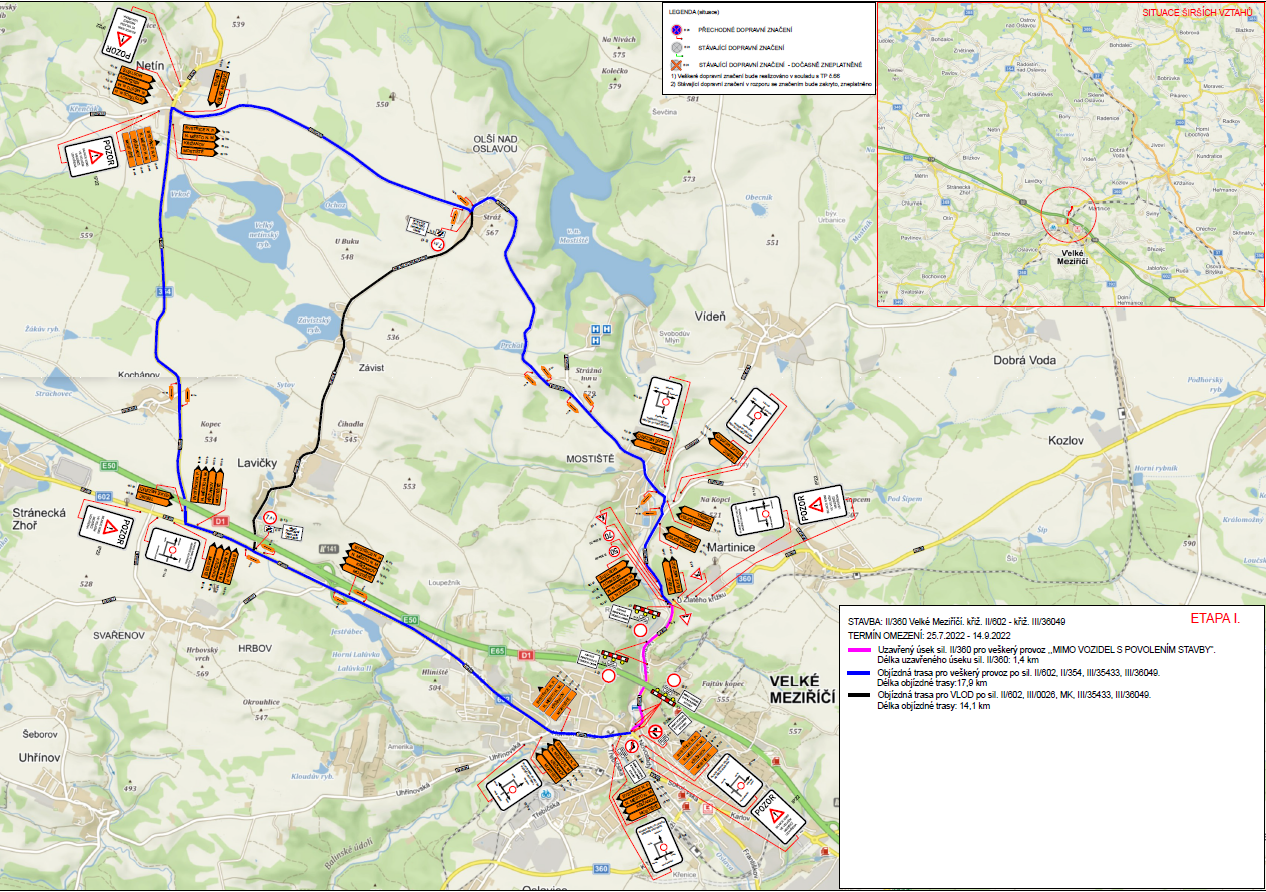Click the crossed-out invalidated signage legend symbol

678,64
